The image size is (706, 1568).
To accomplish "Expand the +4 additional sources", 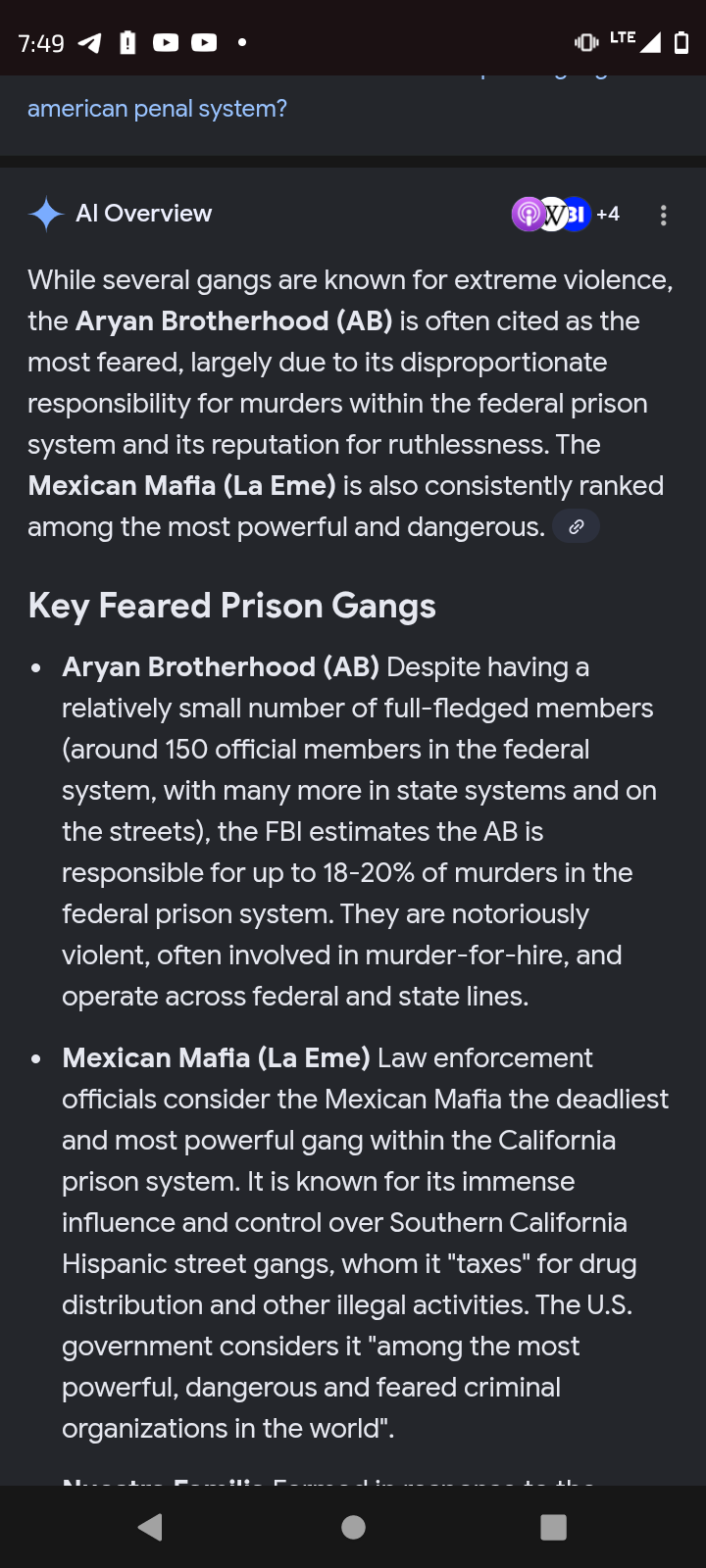I will [608, 214].
